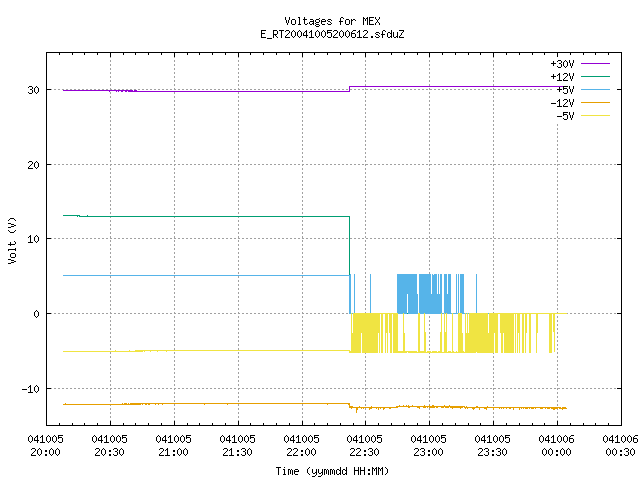The width and height of the screenshot is (640, 480).
Task: Click the +12V legend label
Action: [x=562, y=77]
